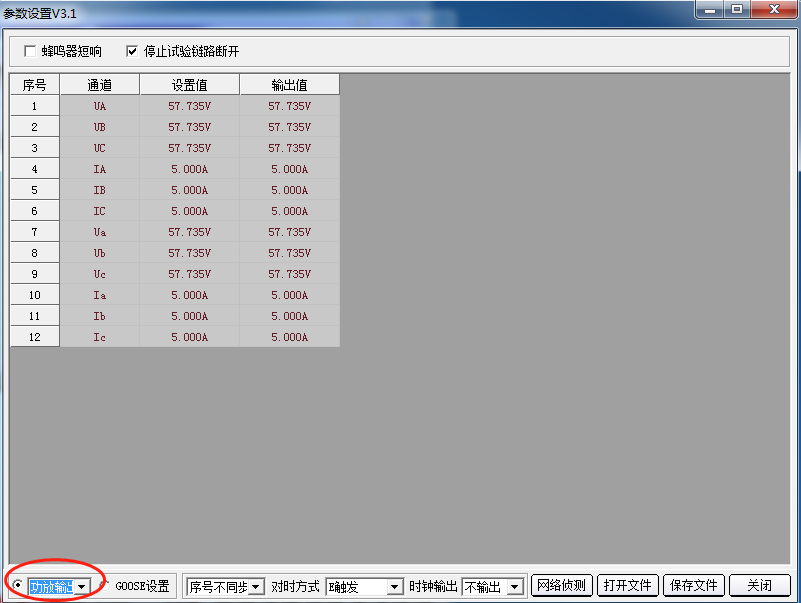Screen dimensions: 801x603
Task: Click the 关闭 button at the bottom
Action: (759, 586)
